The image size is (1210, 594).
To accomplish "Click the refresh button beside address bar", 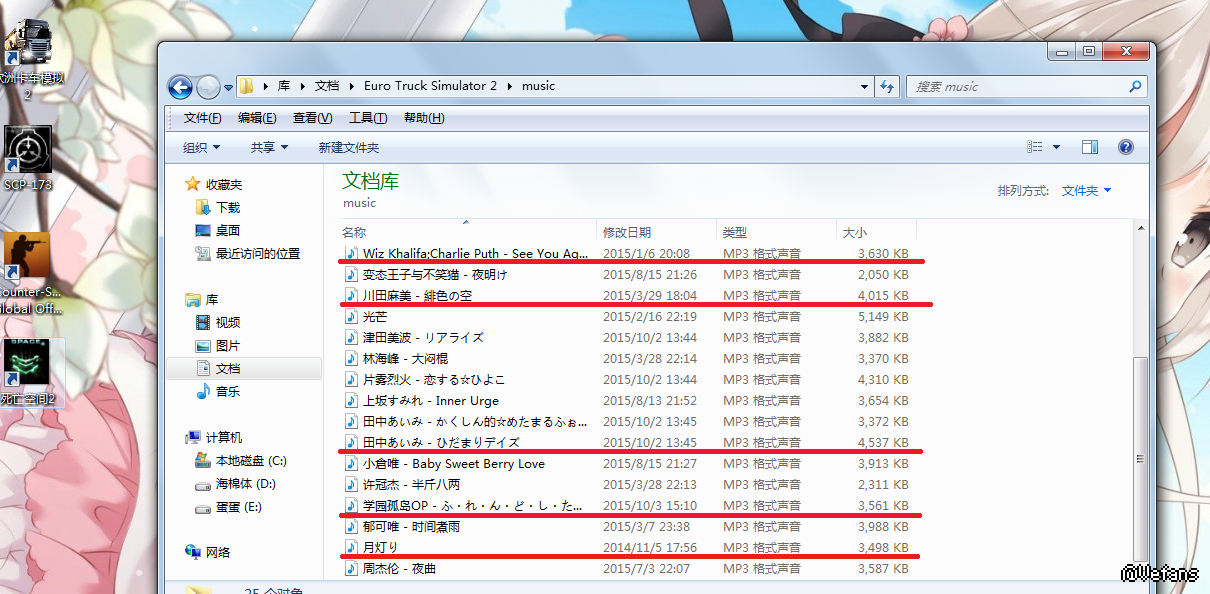I will click(886, 87).
